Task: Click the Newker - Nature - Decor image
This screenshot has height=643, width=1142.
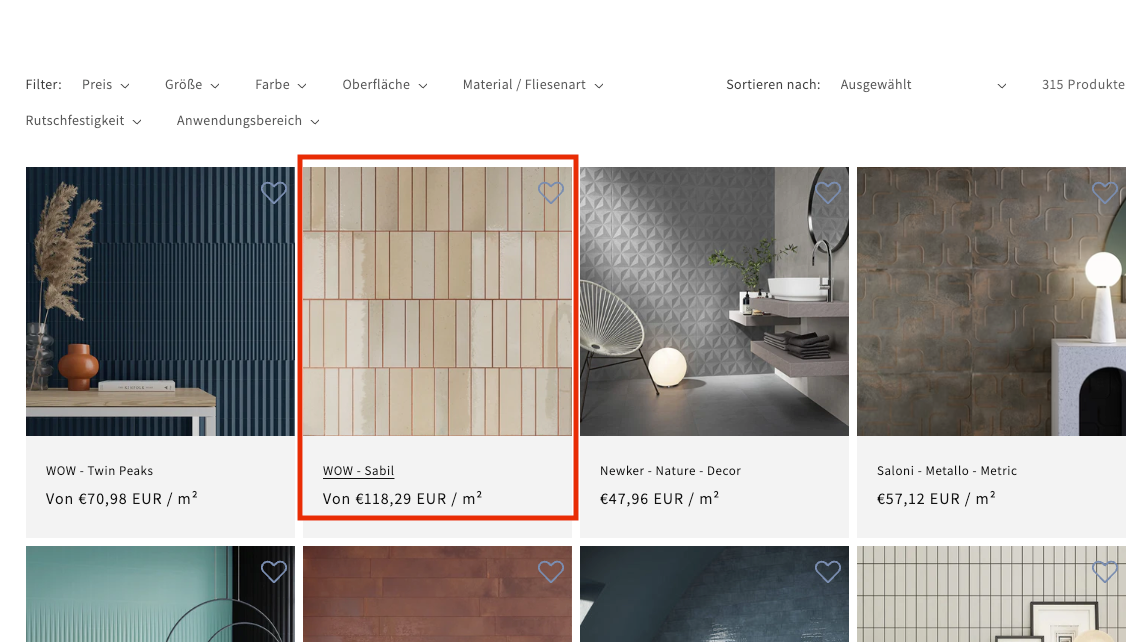Action: [714, 301]
